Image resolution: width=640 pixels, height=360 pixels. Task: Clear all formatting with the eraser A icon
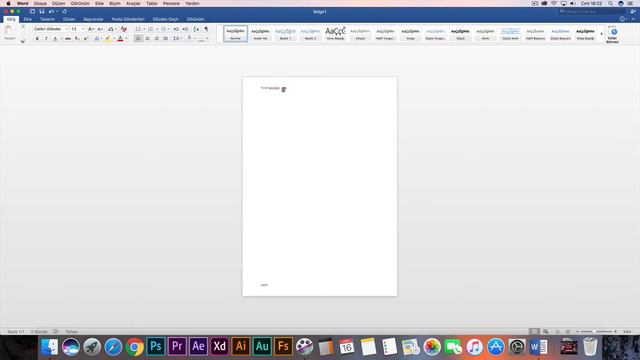pyautogui.click(x=124, y=29)
